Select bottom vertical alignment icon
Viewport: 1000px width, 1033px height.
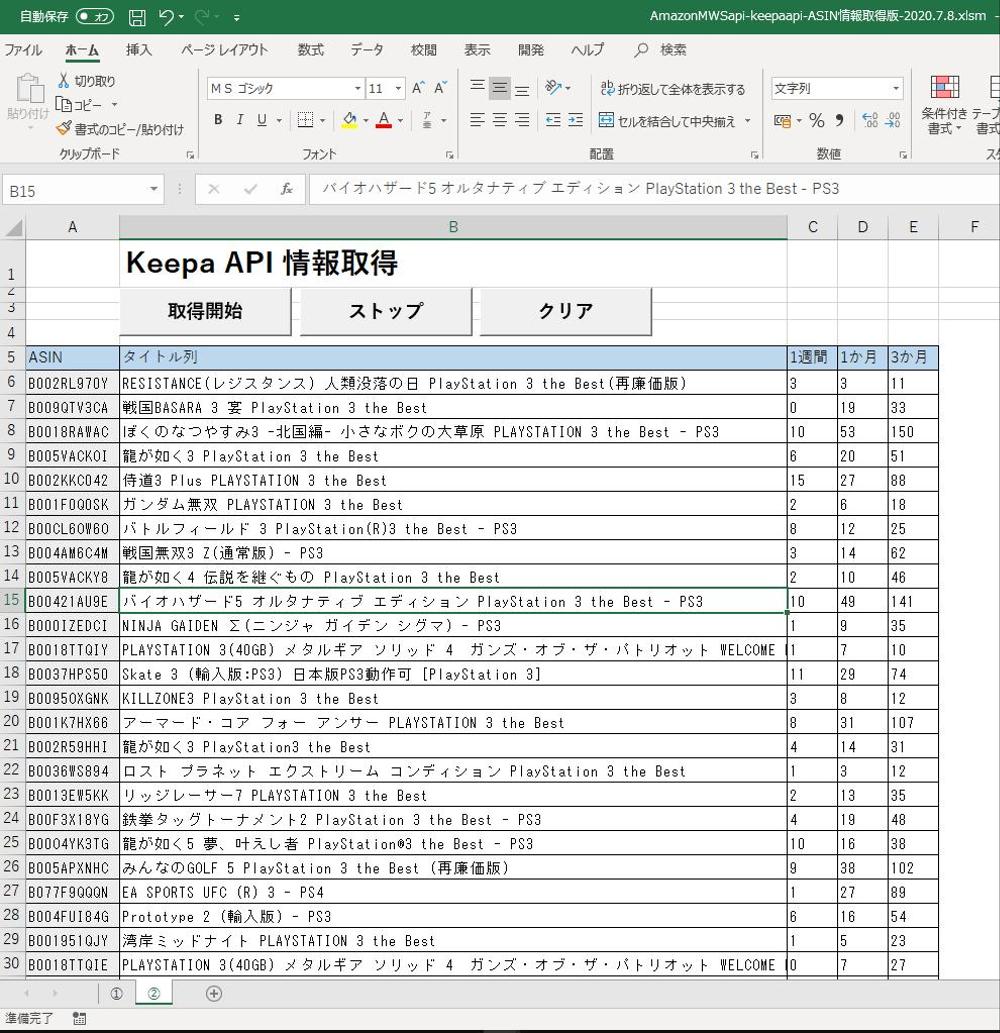point(522,88)
